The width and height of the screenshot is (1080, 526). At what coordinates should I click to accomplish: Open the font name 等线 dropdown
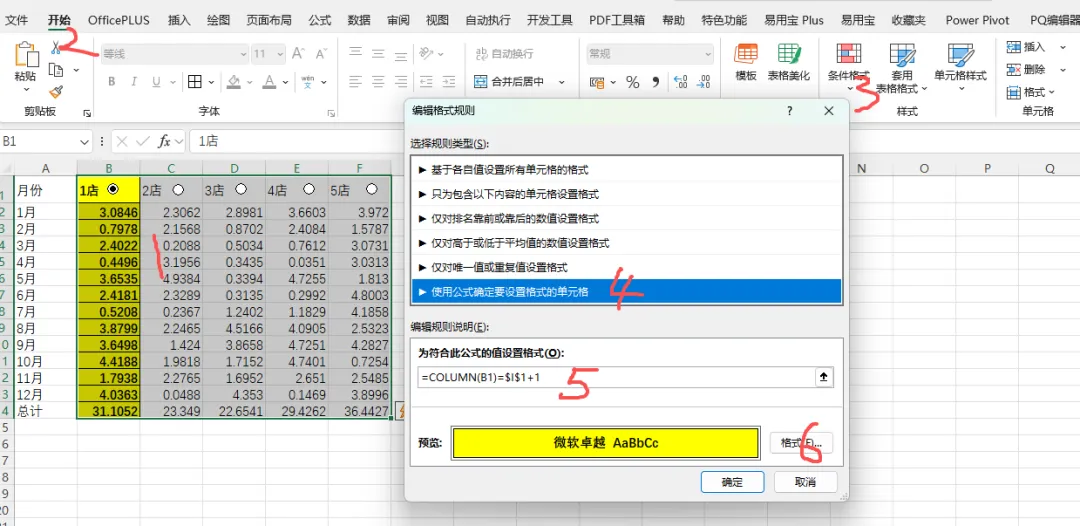(x=243, y=54)
